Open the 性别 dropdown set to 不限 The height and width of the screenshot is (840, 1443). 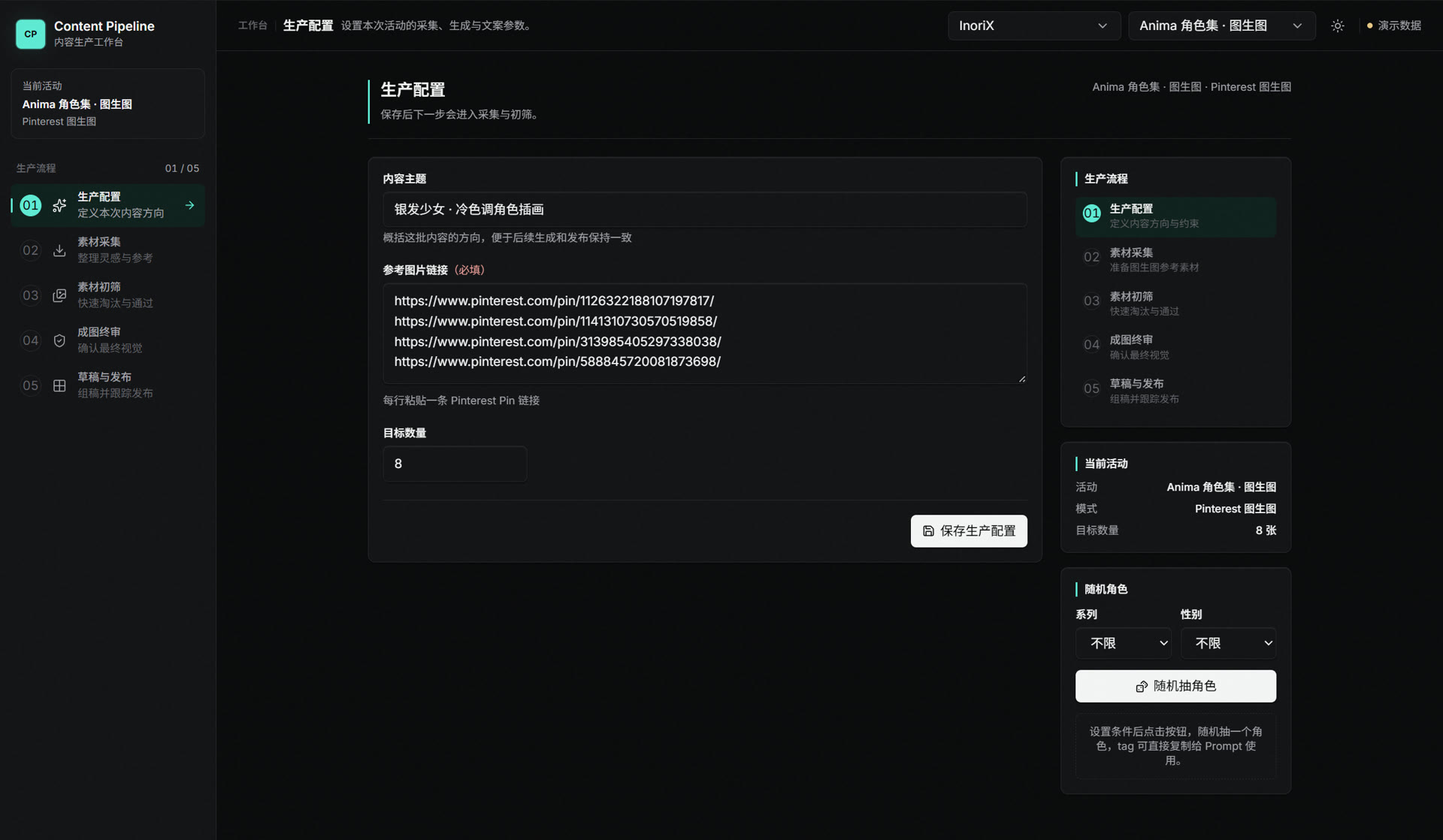[x=1228, y=643]
